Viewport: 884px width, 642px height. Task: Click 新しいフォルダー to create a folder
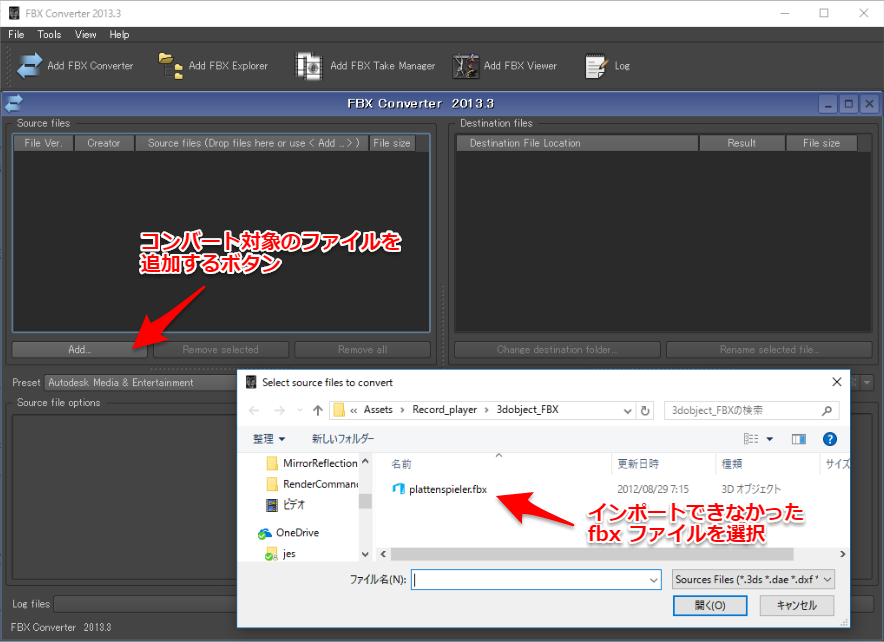click(343, 439)
